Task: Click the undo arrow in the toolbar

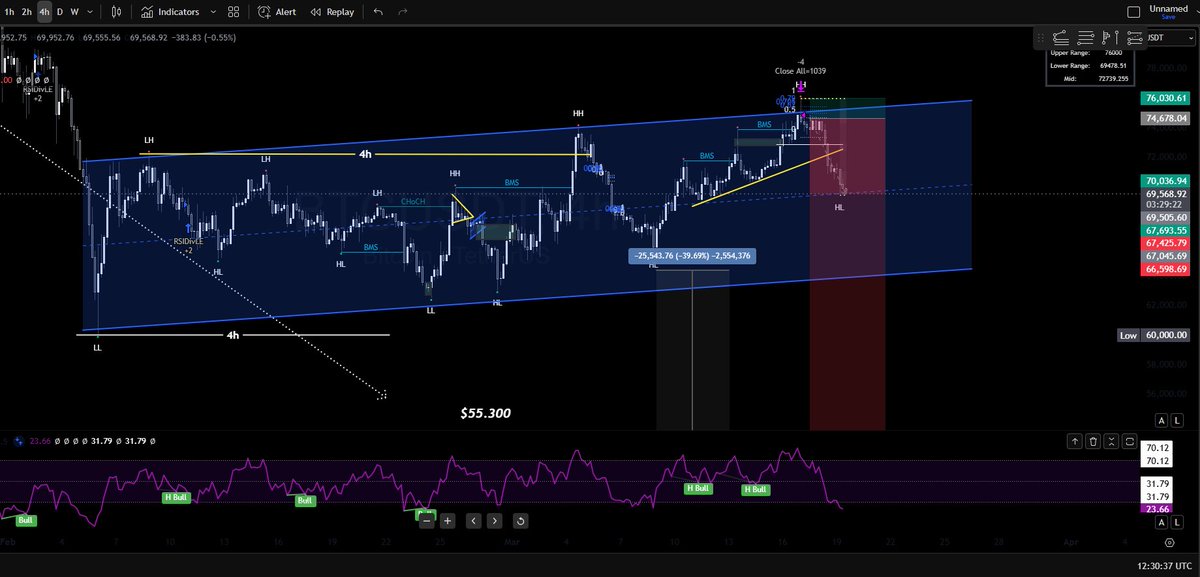Action: [378, 12]
